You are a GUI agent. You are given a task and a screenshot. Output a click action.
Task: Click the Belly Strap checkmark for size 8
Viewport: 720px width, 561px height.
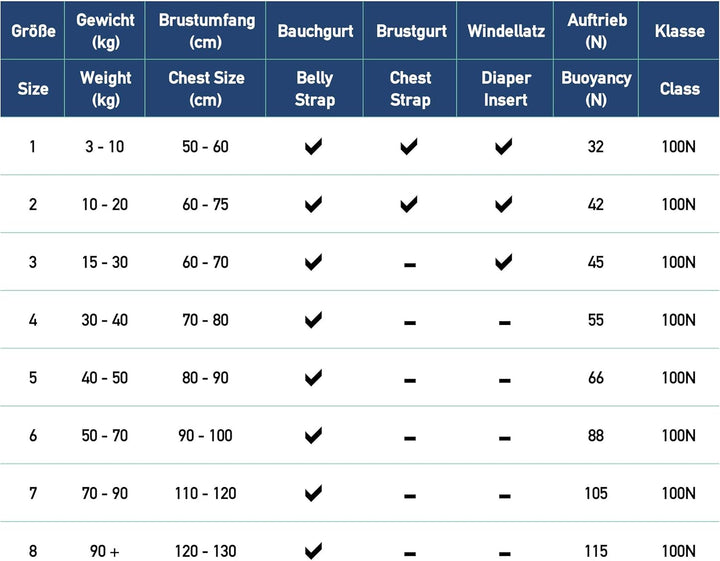[313, 550]
